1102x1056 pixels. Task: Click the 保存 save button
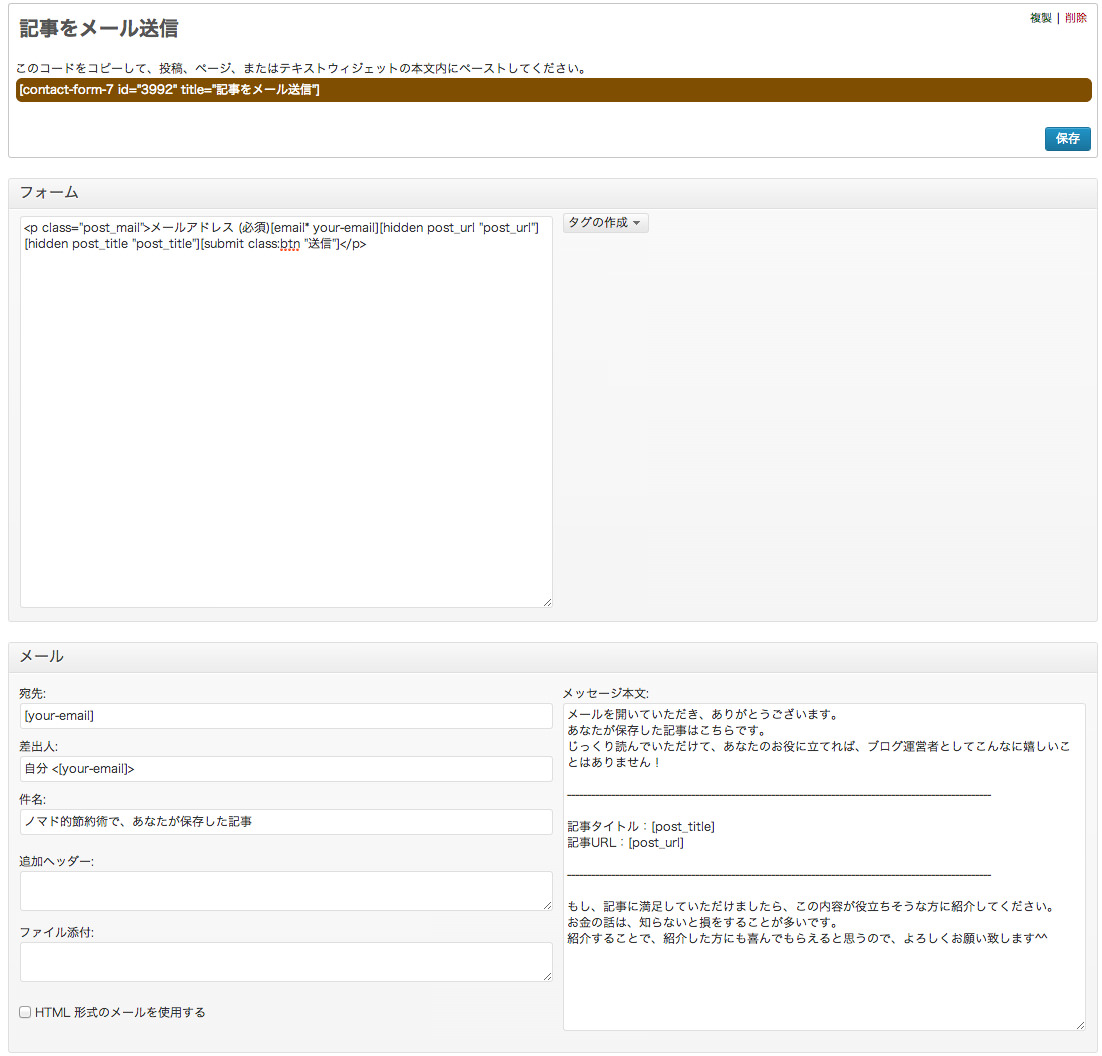pos(1067,139)
